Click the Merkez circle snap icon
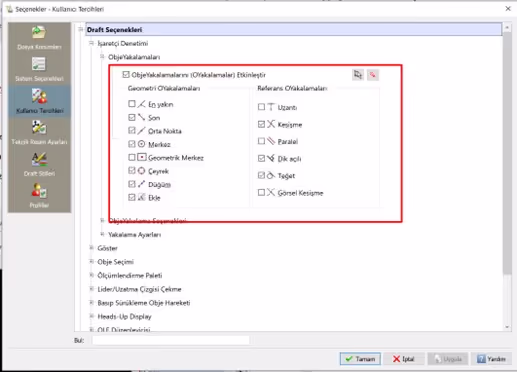This screenshot has height=372, width=517. click(141, 144)
